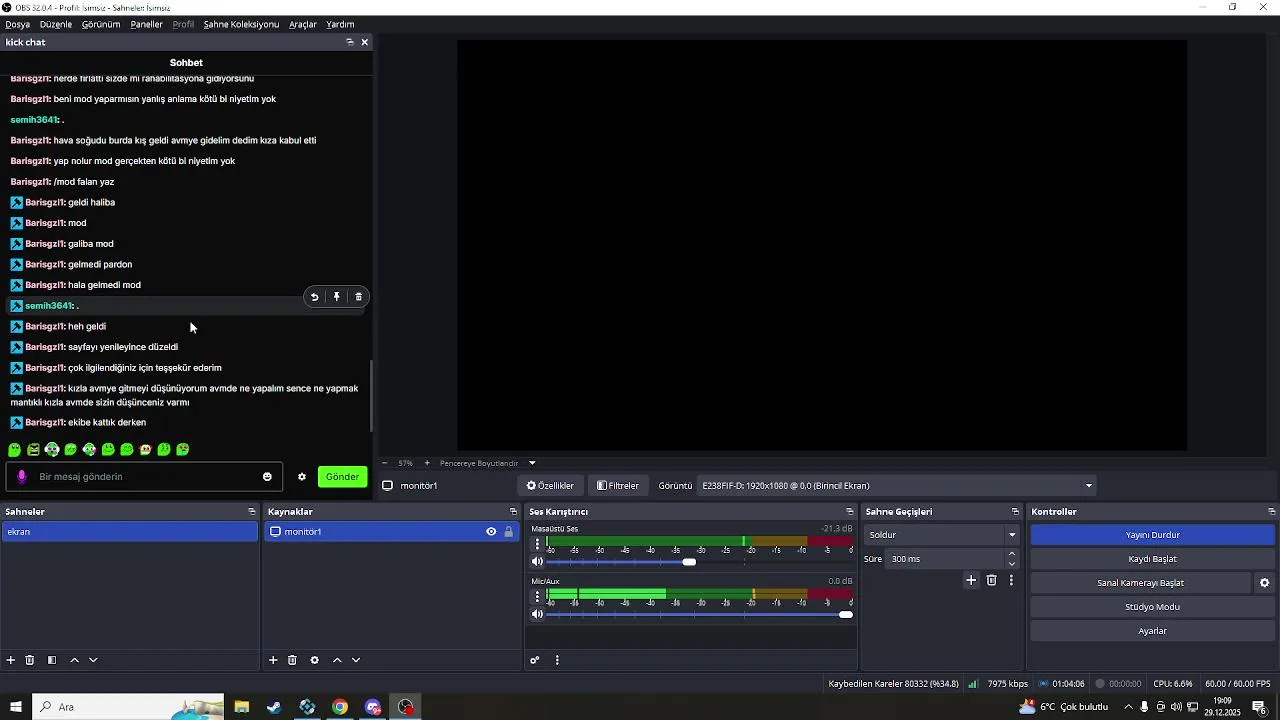Add a new source in Kaynaklar toolbar
Screen dimensions: 1280x720
coord(273,660)
